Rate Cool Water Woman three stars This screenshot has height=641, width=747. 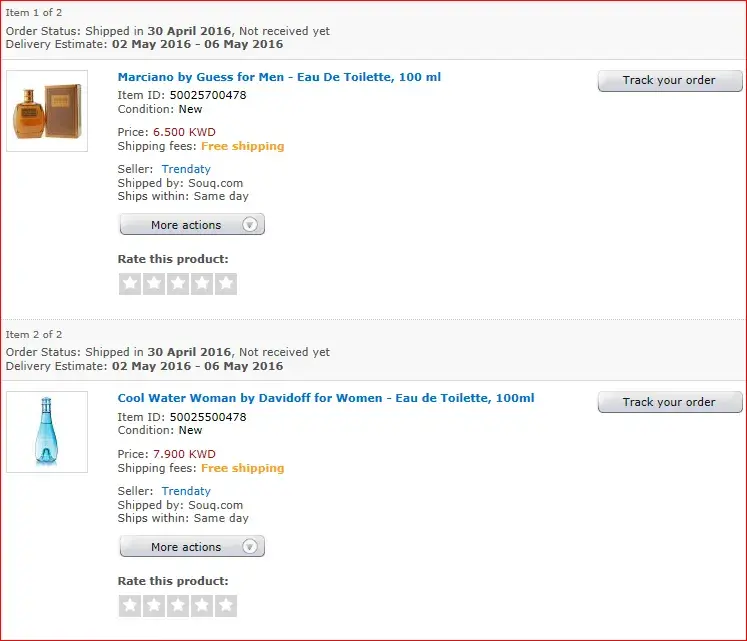point(178,606)
